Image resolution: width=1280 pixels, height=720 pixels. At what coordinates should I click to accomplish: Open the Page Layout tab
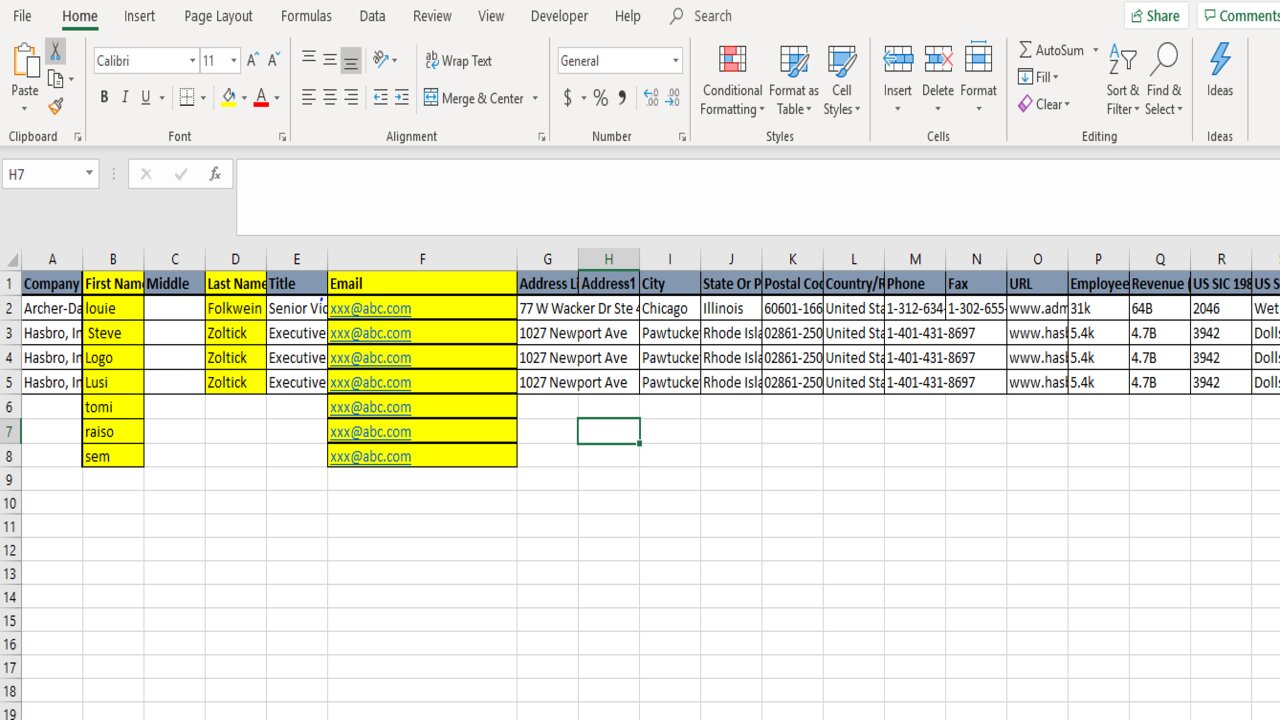pyautogui.click(x=218, y=16)
